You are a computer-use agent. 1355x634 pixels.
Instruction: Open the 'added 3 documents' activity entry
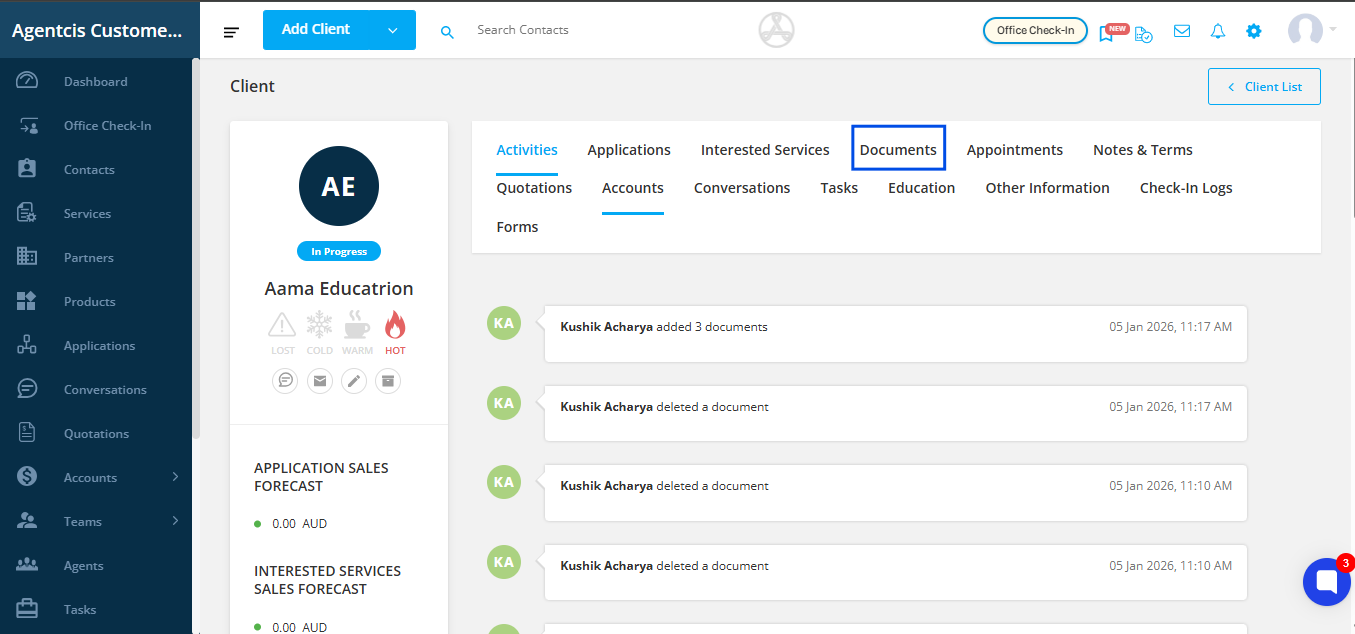pyautogui.click(x=896, y=333)
